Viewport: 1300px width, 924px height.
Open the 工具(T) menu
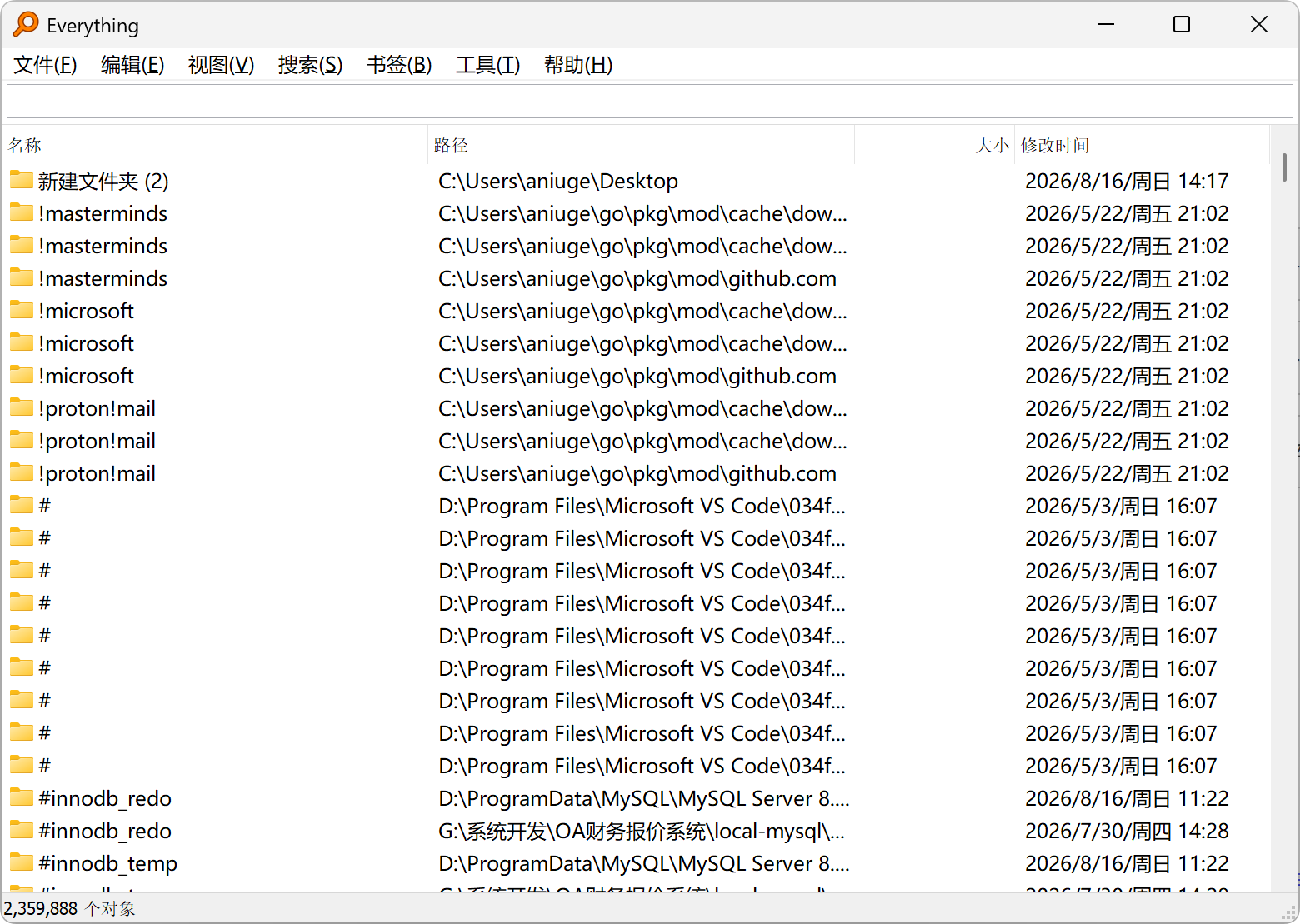[487, 65]
